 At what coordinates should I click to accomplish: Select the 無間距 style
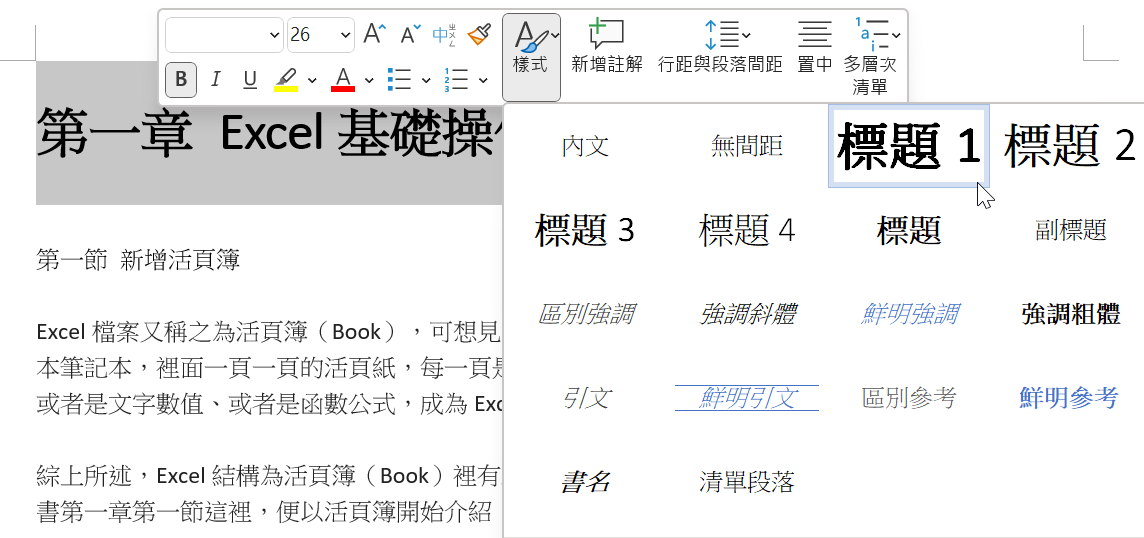[x=747, y=147]
